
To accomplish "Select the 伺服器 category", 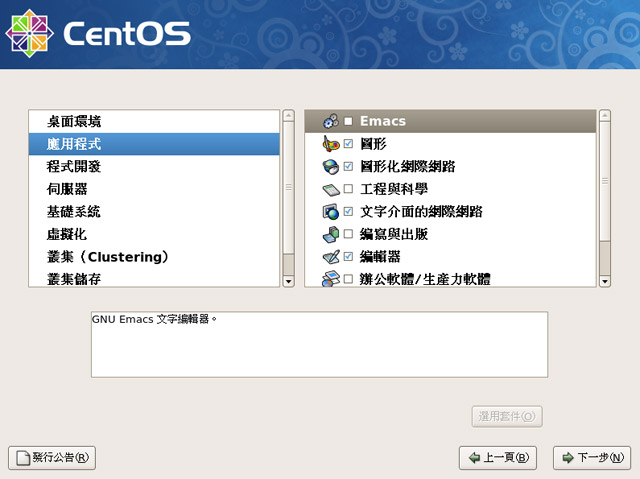I will click(154, 189).
